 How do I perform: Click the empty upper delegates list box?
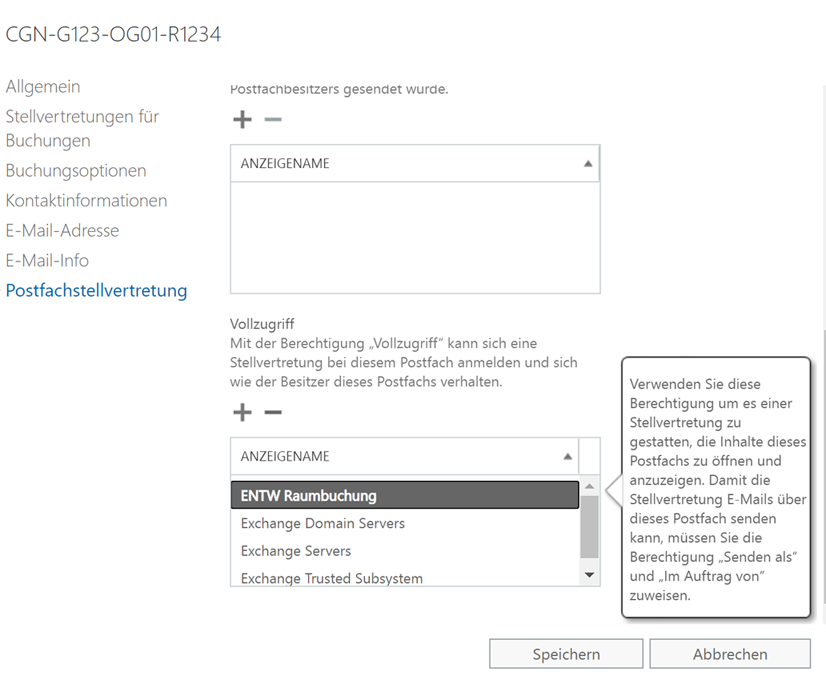415,238
